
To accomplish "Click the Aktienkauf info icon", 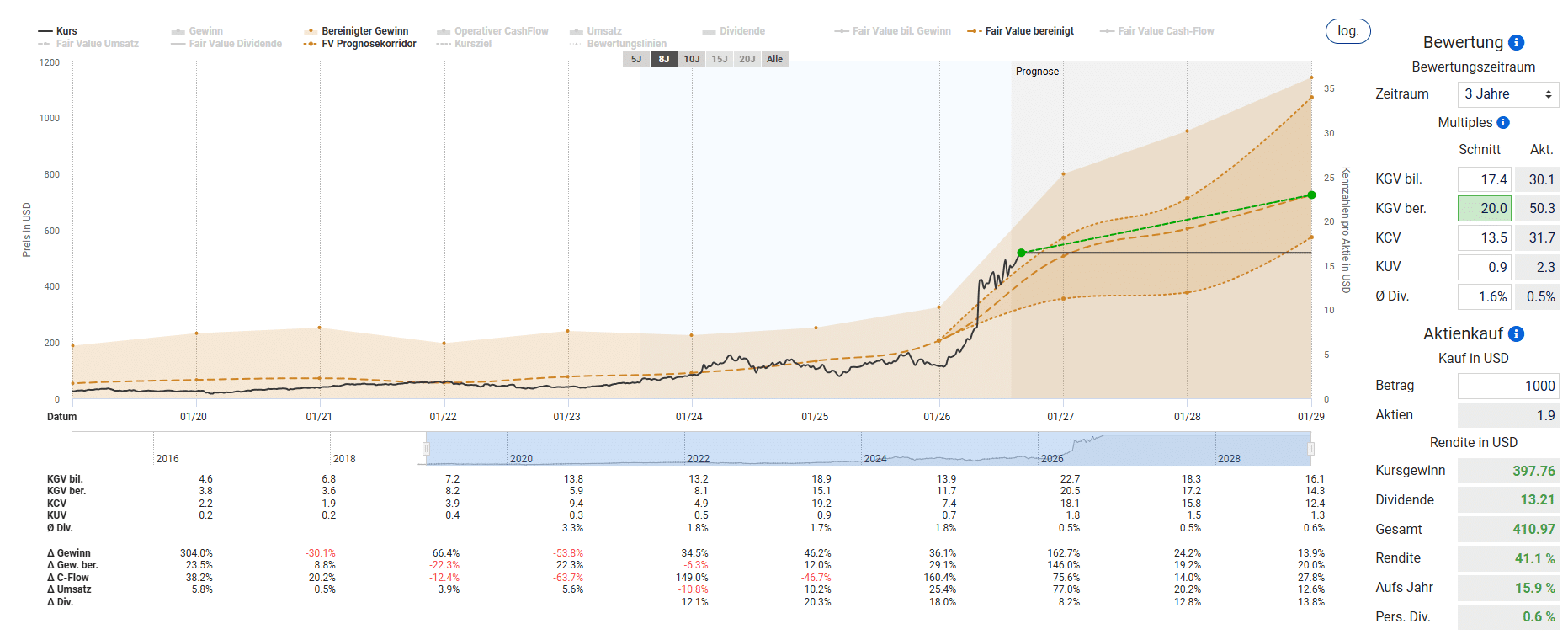I will (x=1516, y=334).
